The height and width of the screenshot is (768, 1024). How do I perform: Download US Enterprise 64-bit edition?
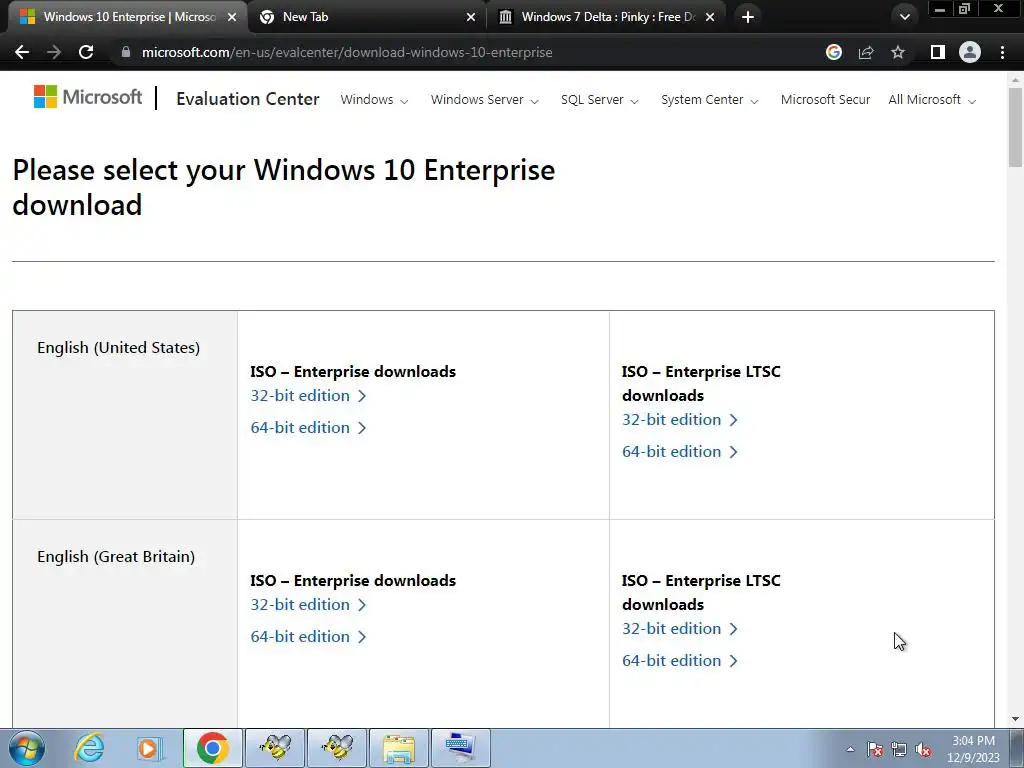(x=308, y=428)
